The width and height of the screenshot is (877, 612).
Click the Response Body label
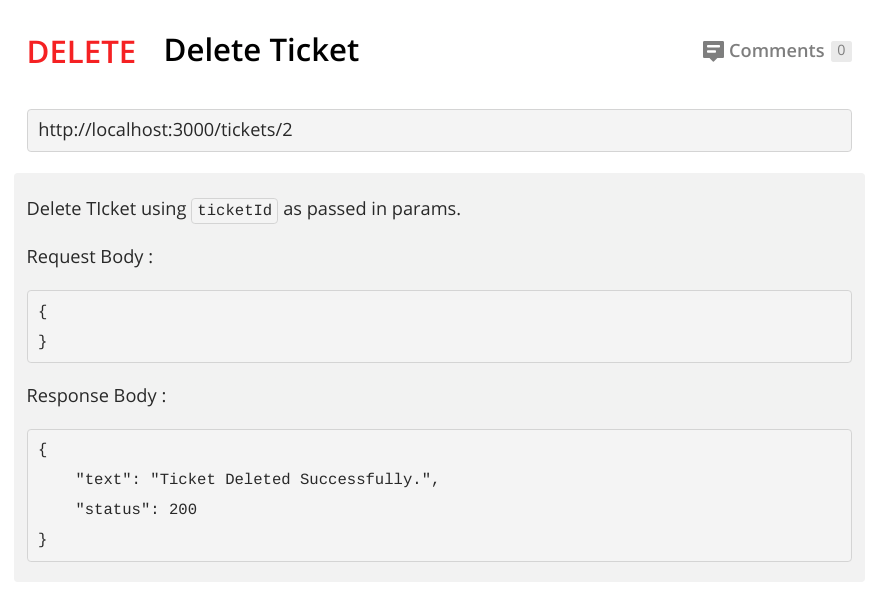(x=96, y=396)
